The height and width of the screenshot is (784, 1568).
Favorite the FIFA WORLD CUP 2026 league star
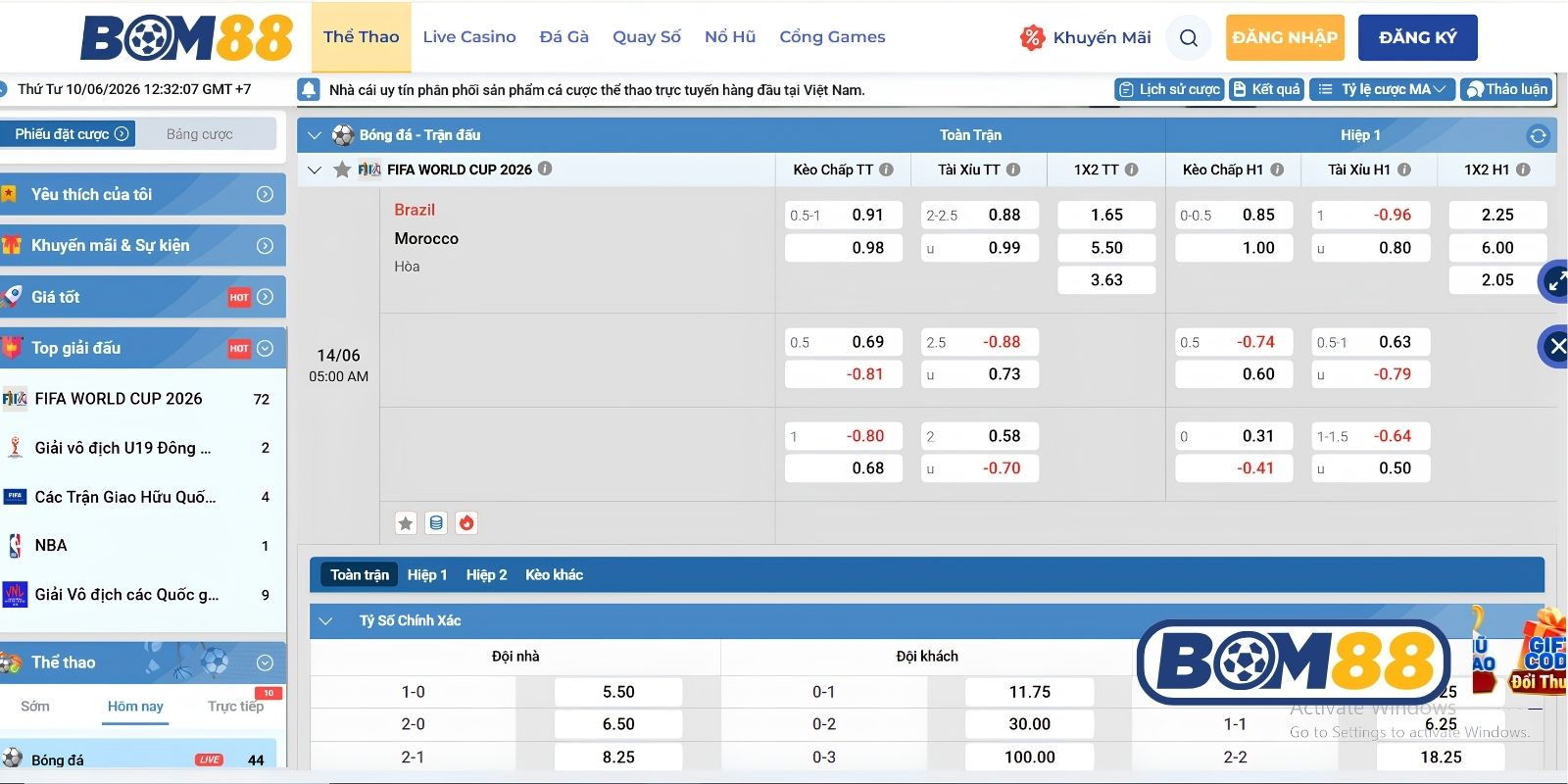(342, 170)
